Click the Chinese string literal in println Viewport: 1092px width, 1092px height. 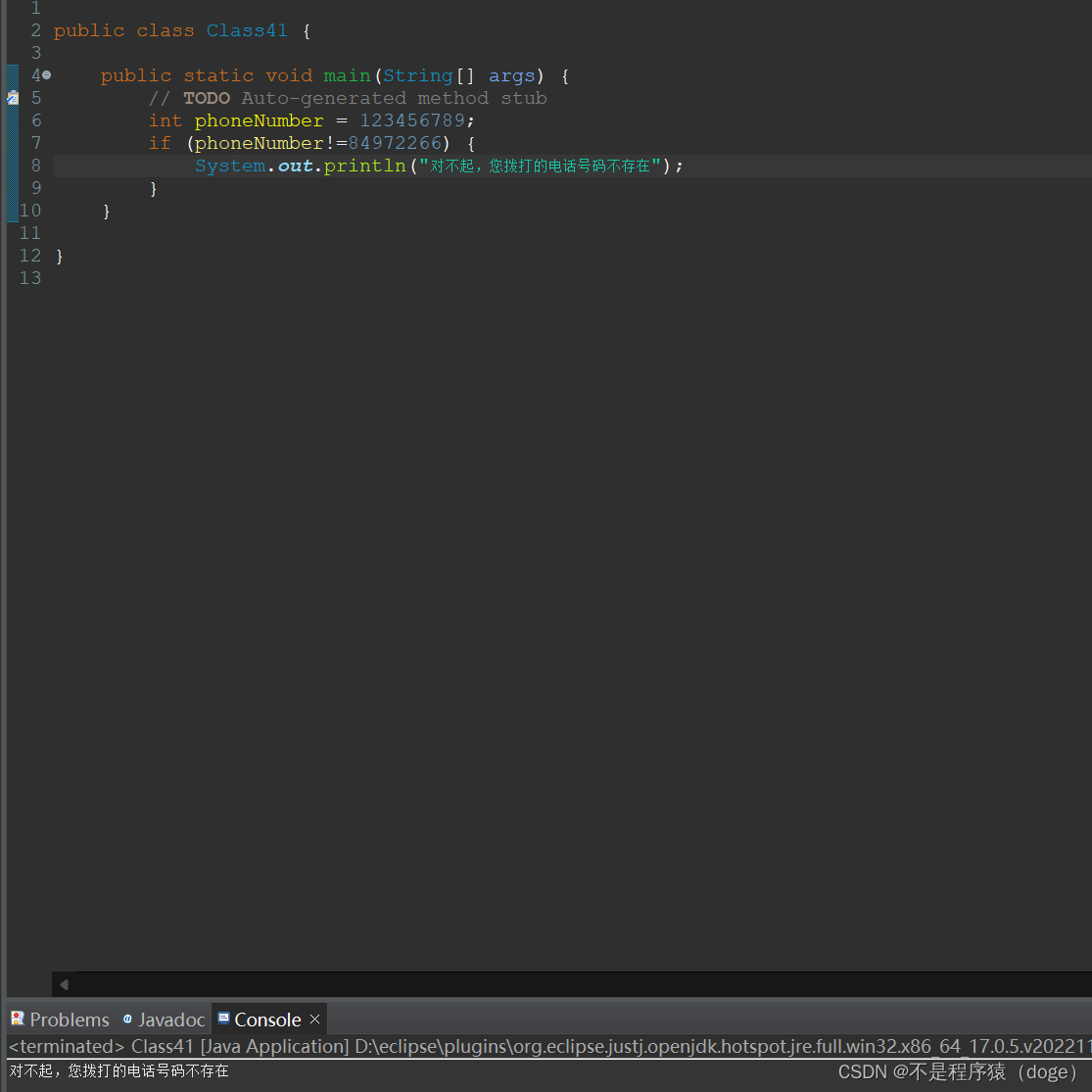coord(540,166)
